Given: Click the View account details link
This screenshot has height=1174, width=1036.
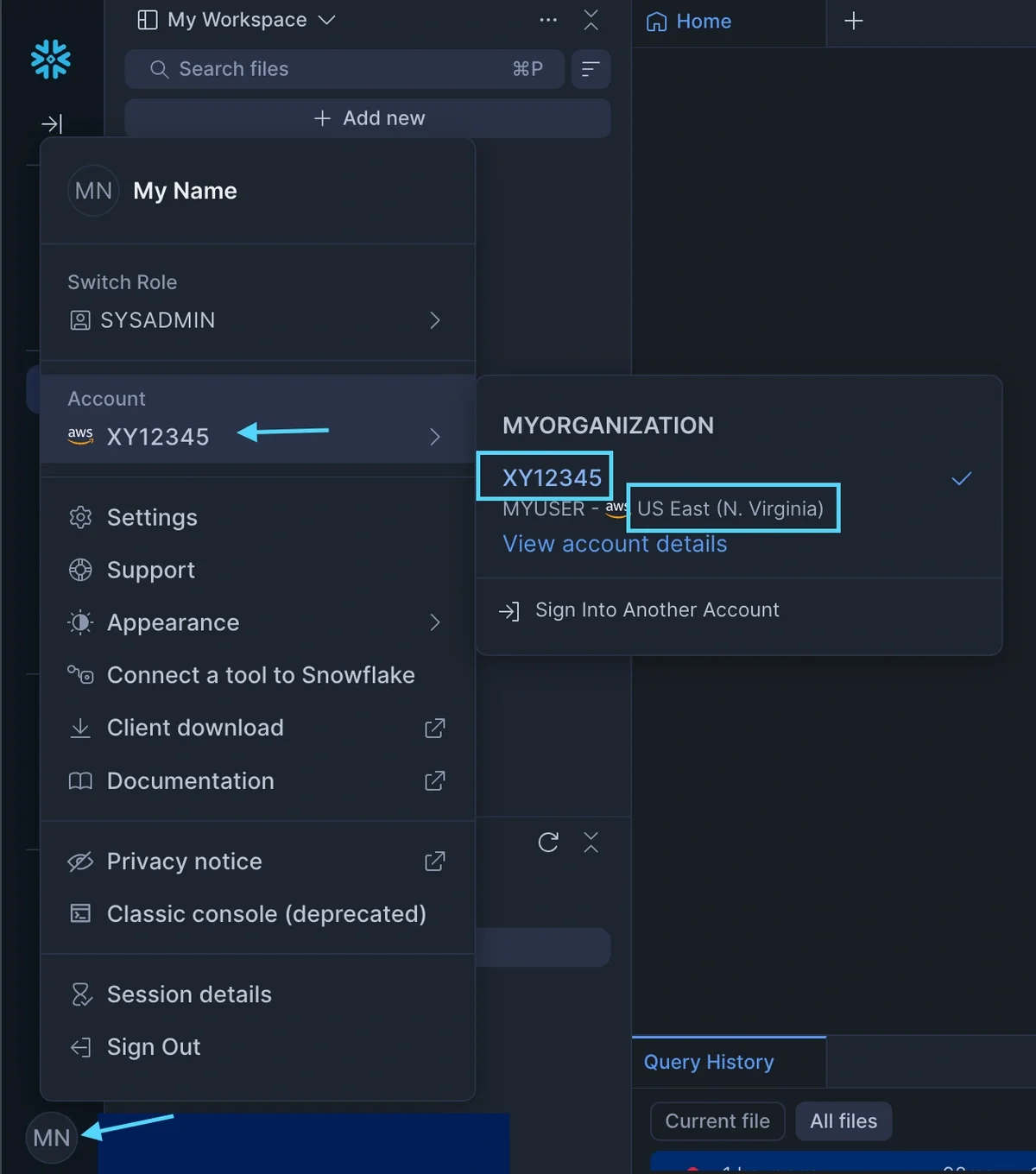Looking at the screenshot, I should point(615,544).
